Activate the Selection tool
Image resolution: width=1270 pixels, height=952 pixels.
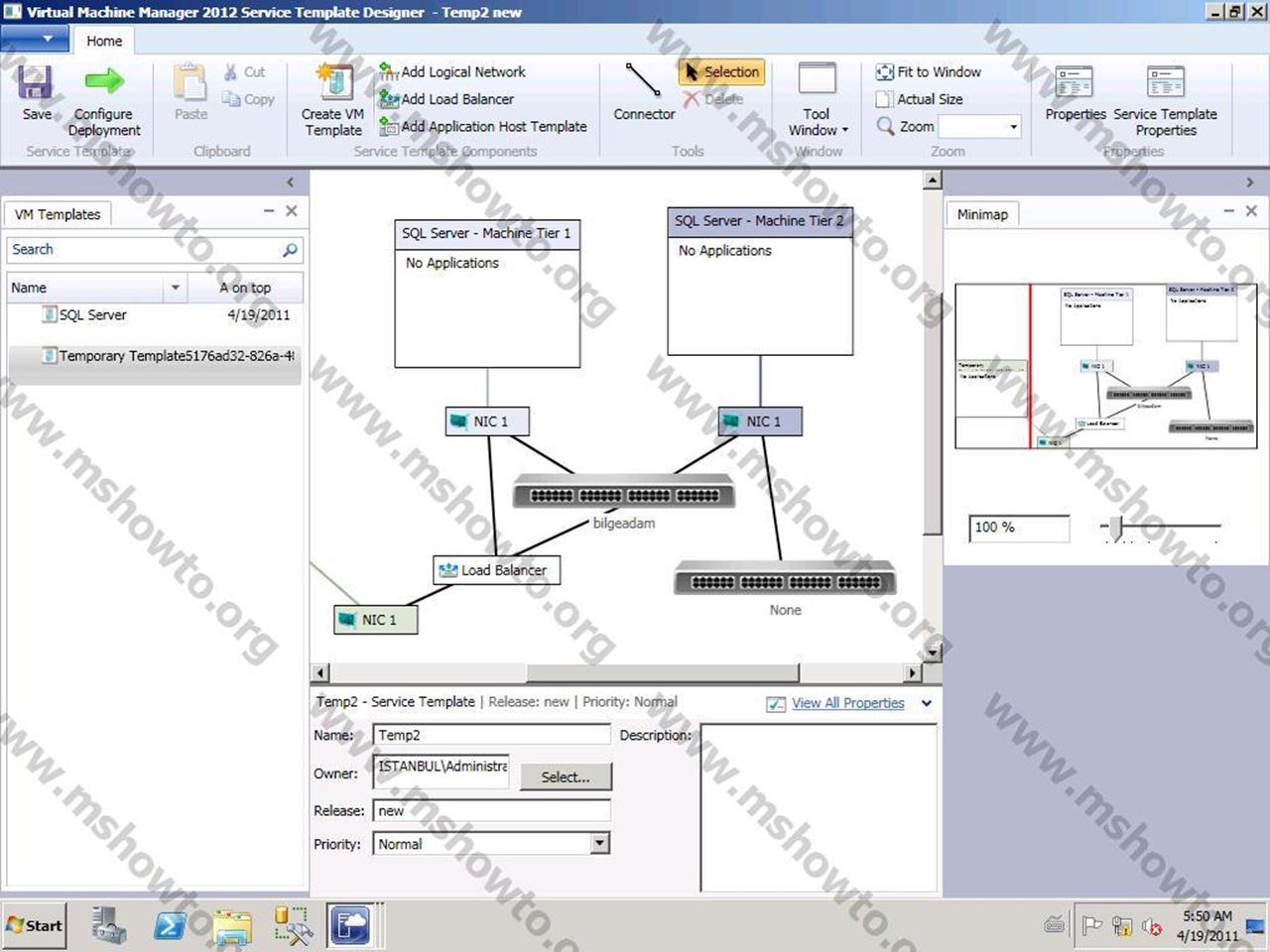[x=722, y=71]
